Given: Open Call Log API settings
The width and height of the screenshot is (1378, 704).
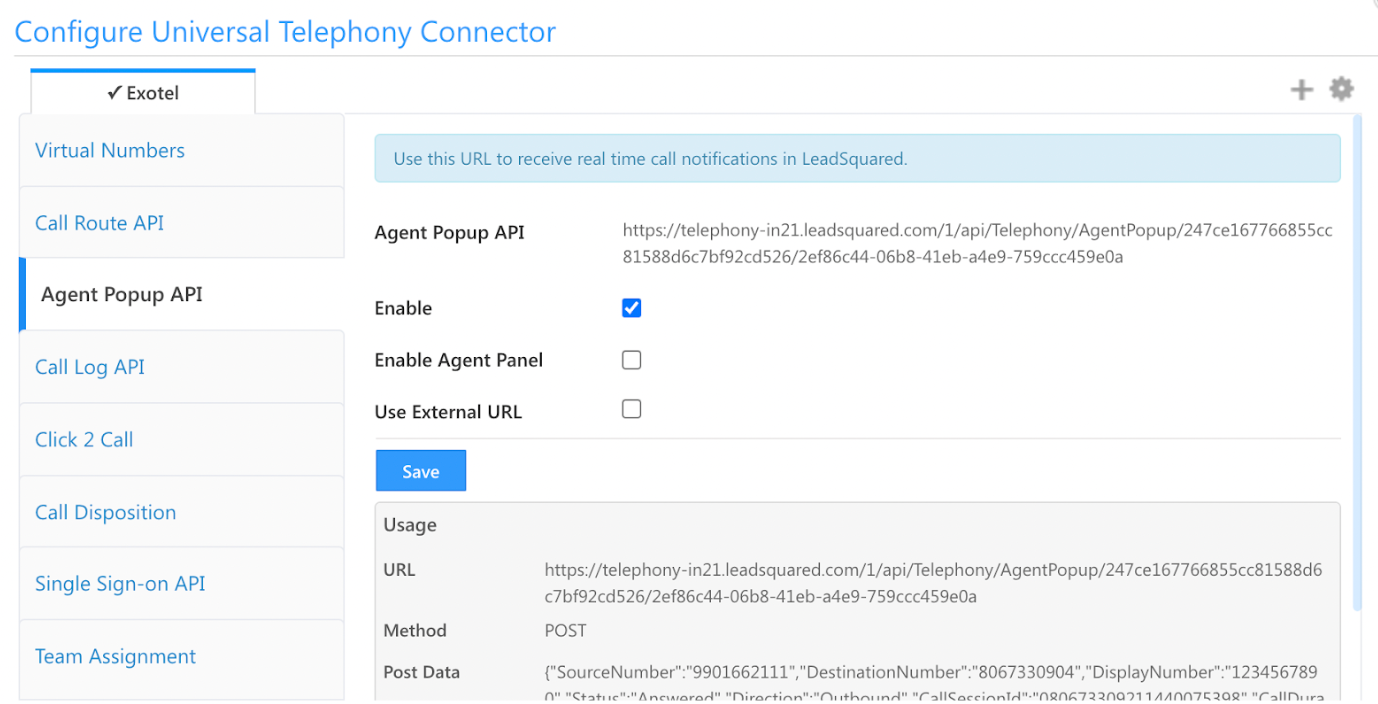Looking at the screenshot, I should [181, 367].
